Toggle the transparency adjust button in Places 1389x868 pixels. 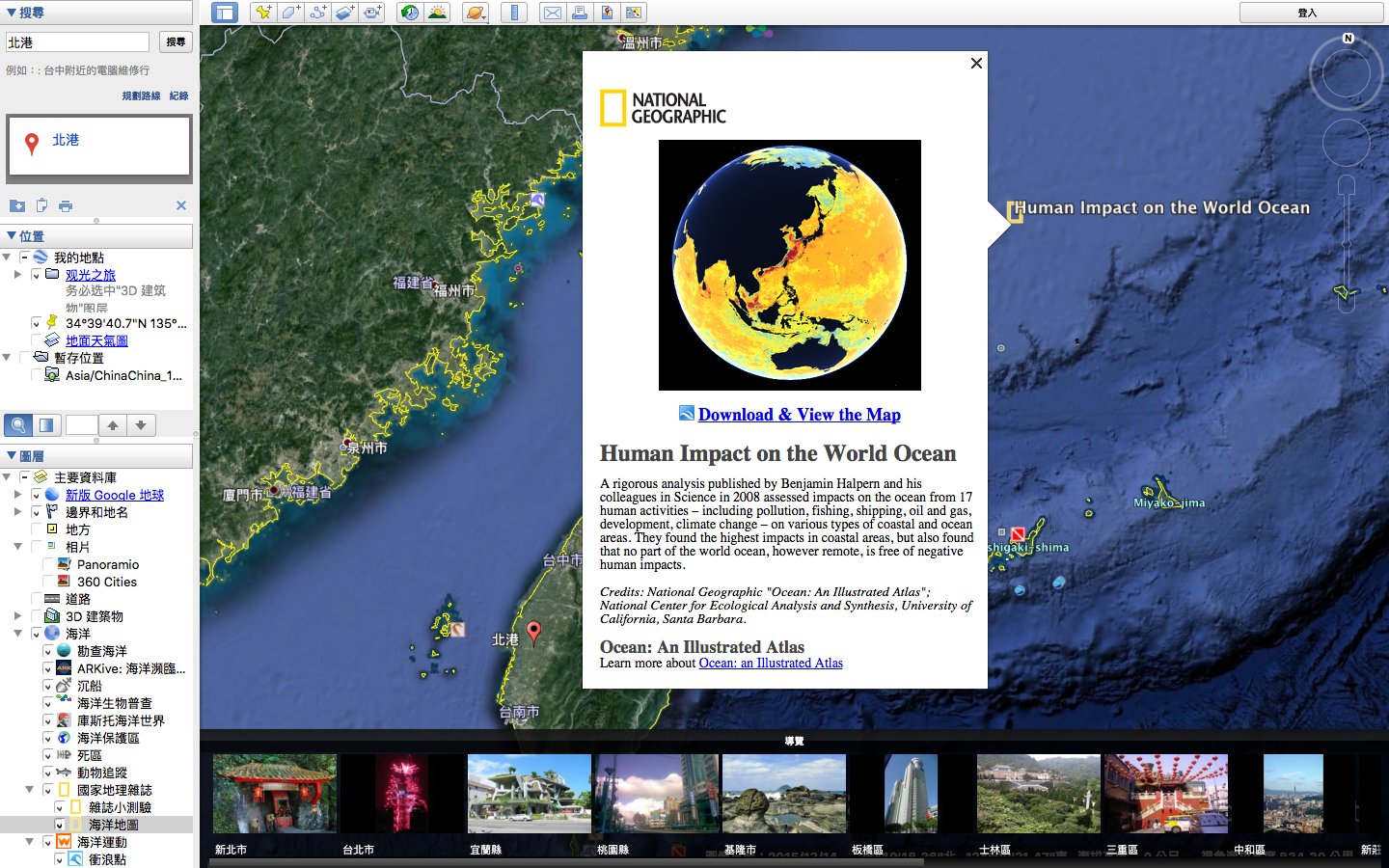[46, 425]
